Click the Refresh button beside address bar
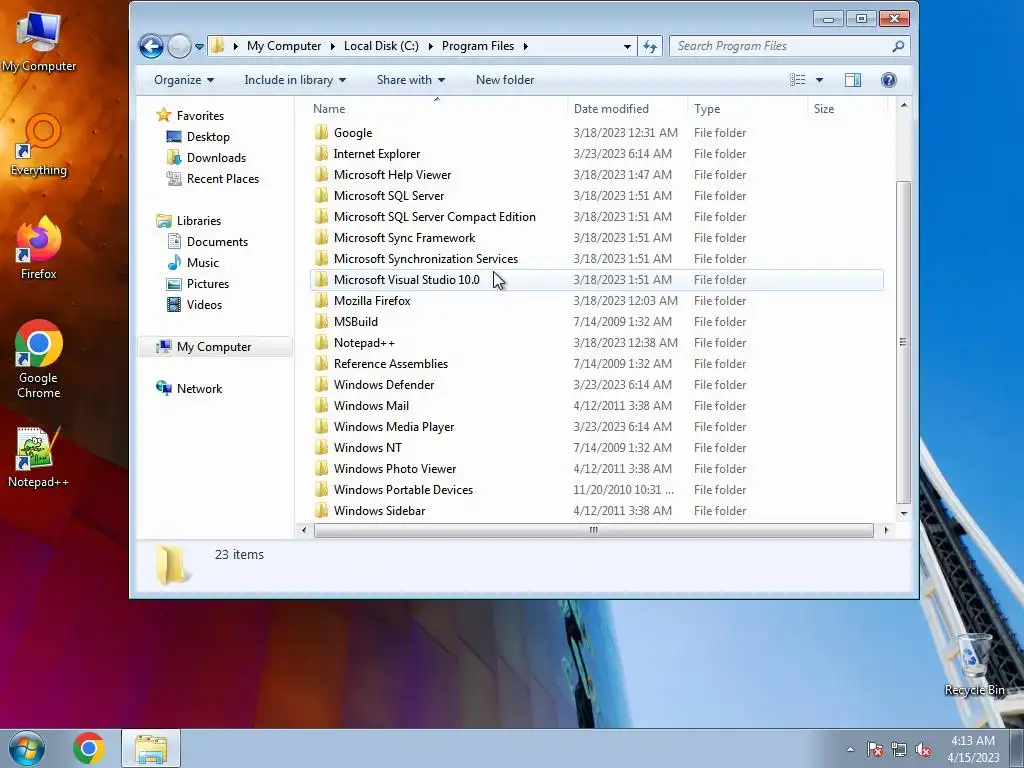The image size is (1024, 768). [x=650, y=46]
